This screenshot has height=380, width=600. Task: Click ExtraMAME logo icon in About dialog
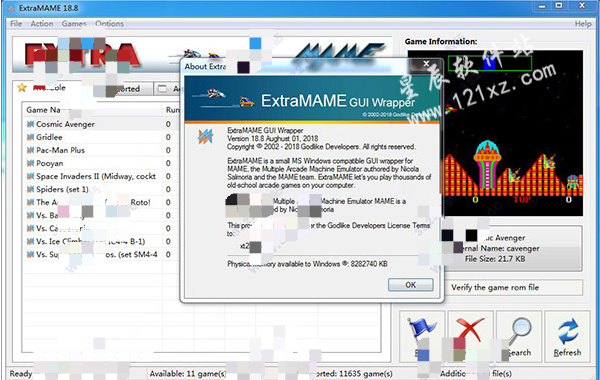click(205, 137)
